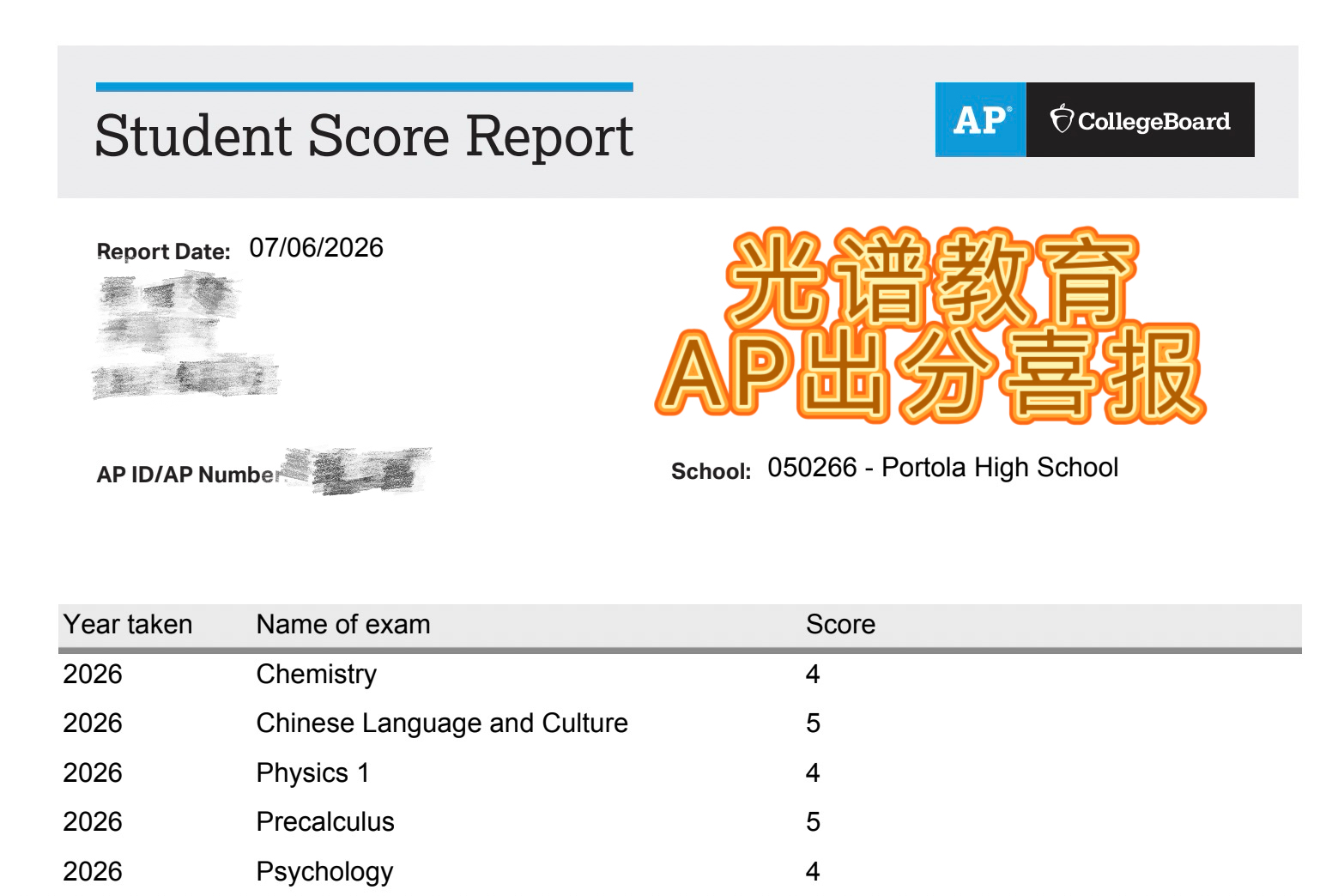Viewport: 1344px width, 896px height.
Task: Click the 'School:' label
Action: point(711,471)
